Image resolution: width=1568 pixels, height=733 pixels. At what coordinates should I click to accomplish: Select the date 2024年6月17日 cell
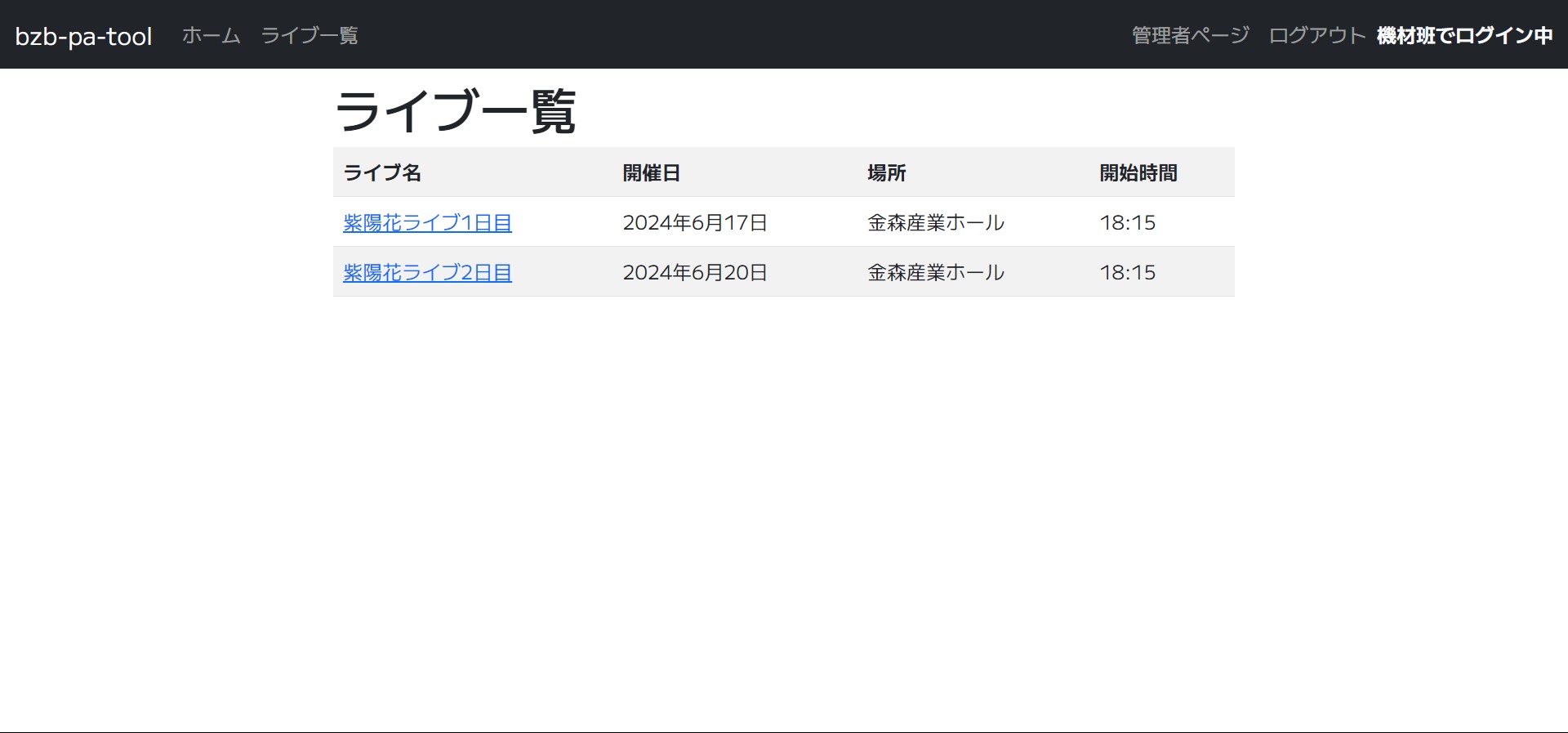click(x=695, y=222)
